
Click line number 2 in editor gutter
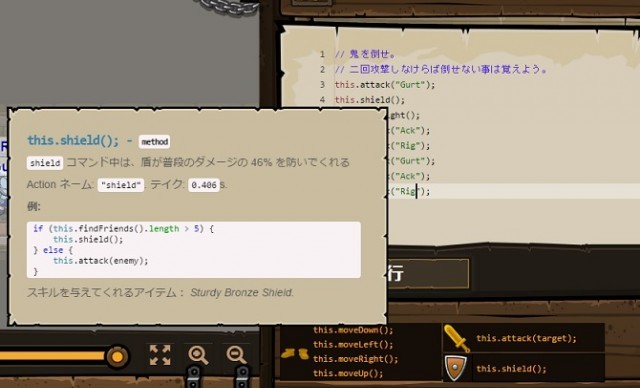(x=322, y=69)
